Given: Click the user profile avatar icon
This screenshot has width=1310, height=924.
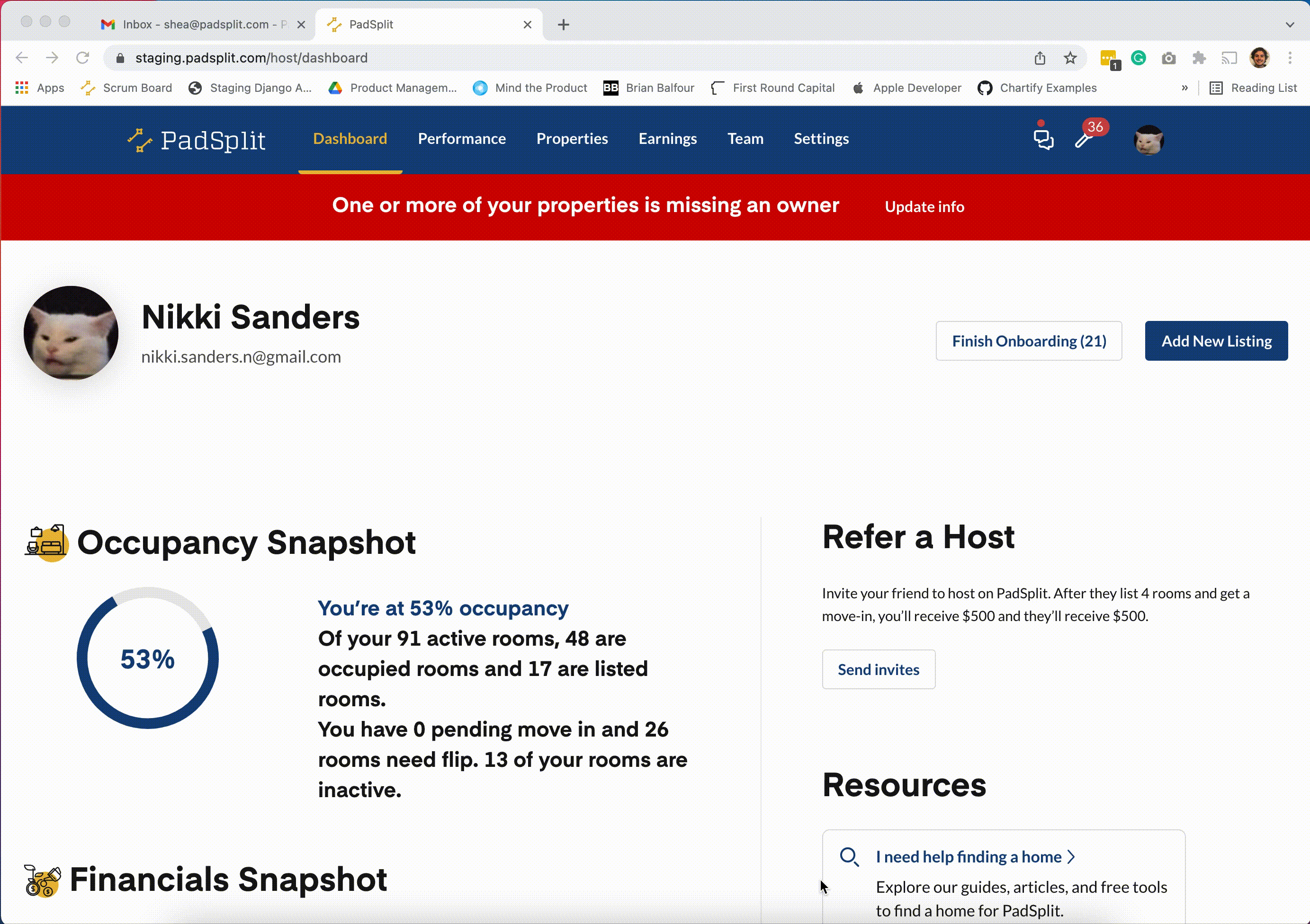Looking at the screenshot, I should pos(1149,139).
